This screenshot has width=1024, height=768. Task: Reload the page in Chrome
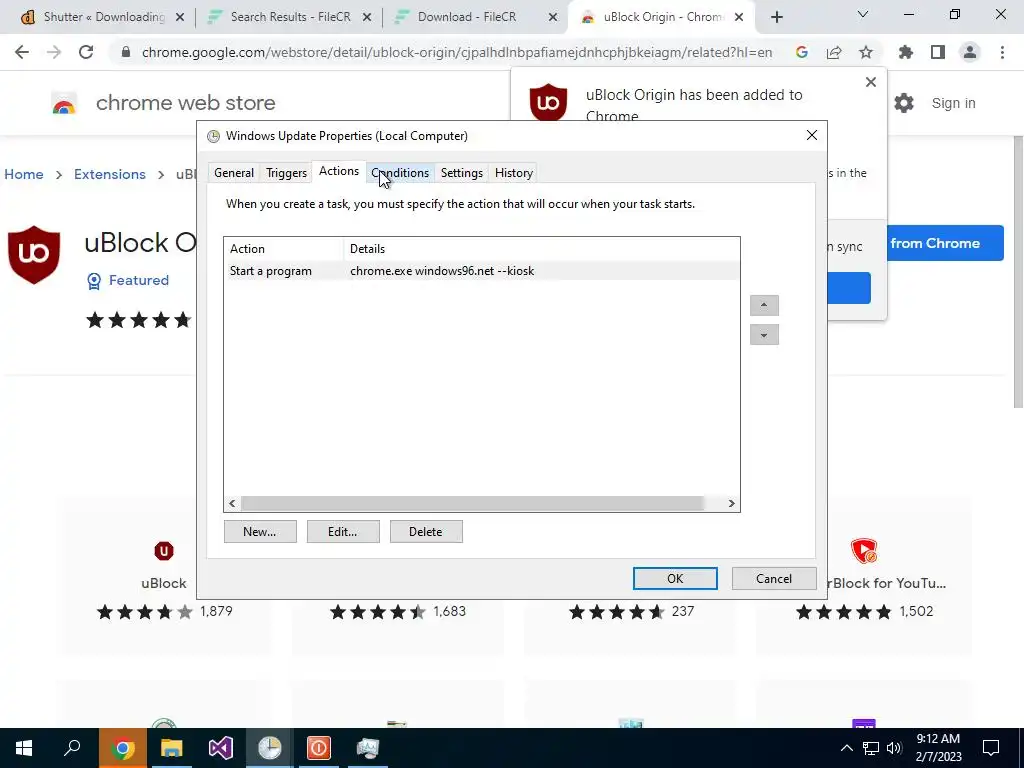(x=86, y=52)
